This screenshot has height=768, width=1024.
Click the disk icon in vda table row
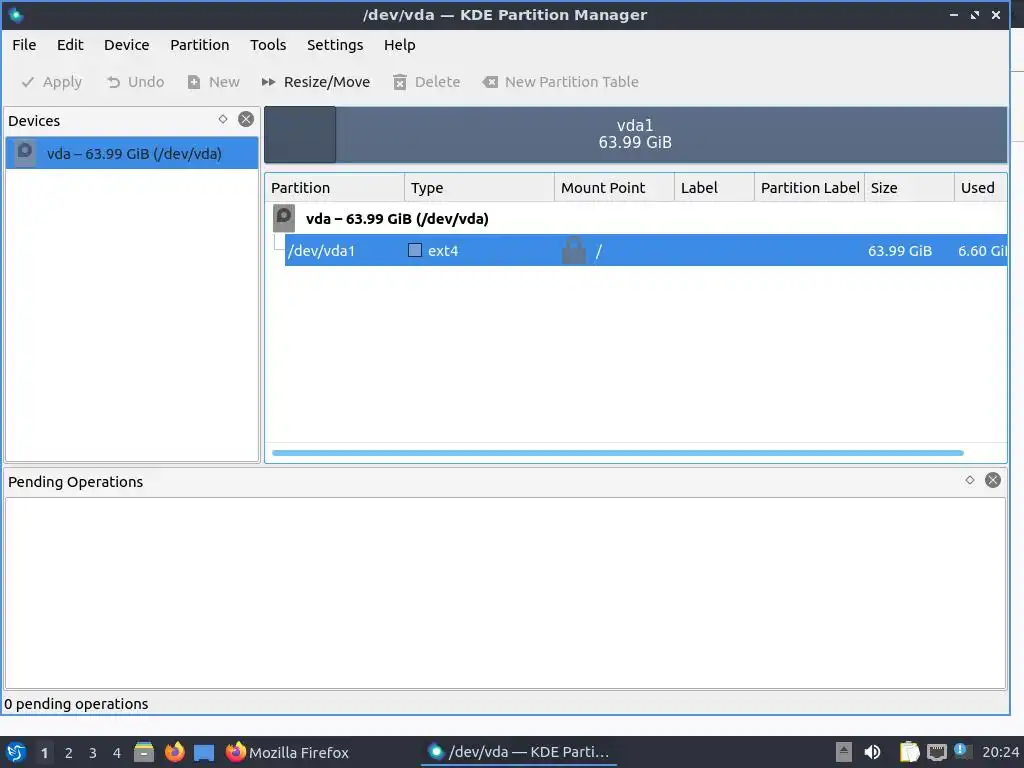pos(283,218)
